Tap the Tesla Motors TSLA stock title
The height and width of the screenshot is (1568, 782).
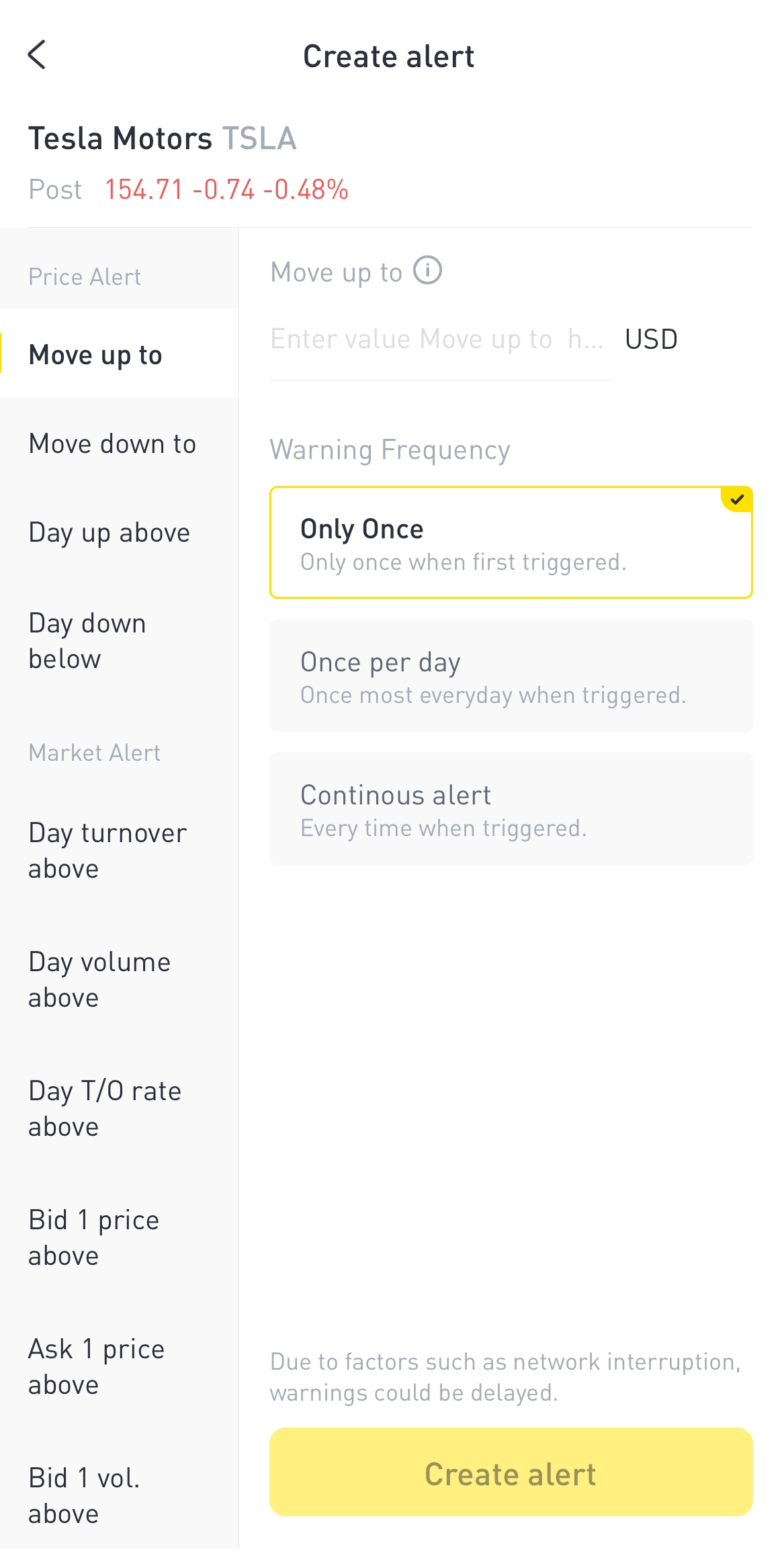click(162, 138)
